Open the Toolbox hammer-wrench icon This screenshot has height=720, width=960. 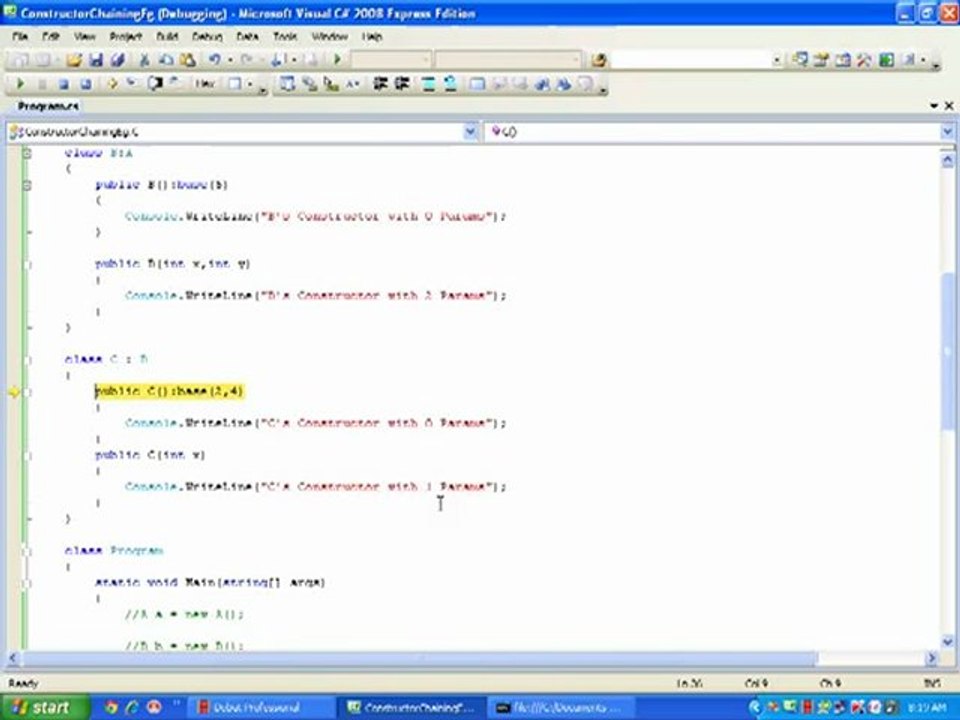(x=864, y=60)
